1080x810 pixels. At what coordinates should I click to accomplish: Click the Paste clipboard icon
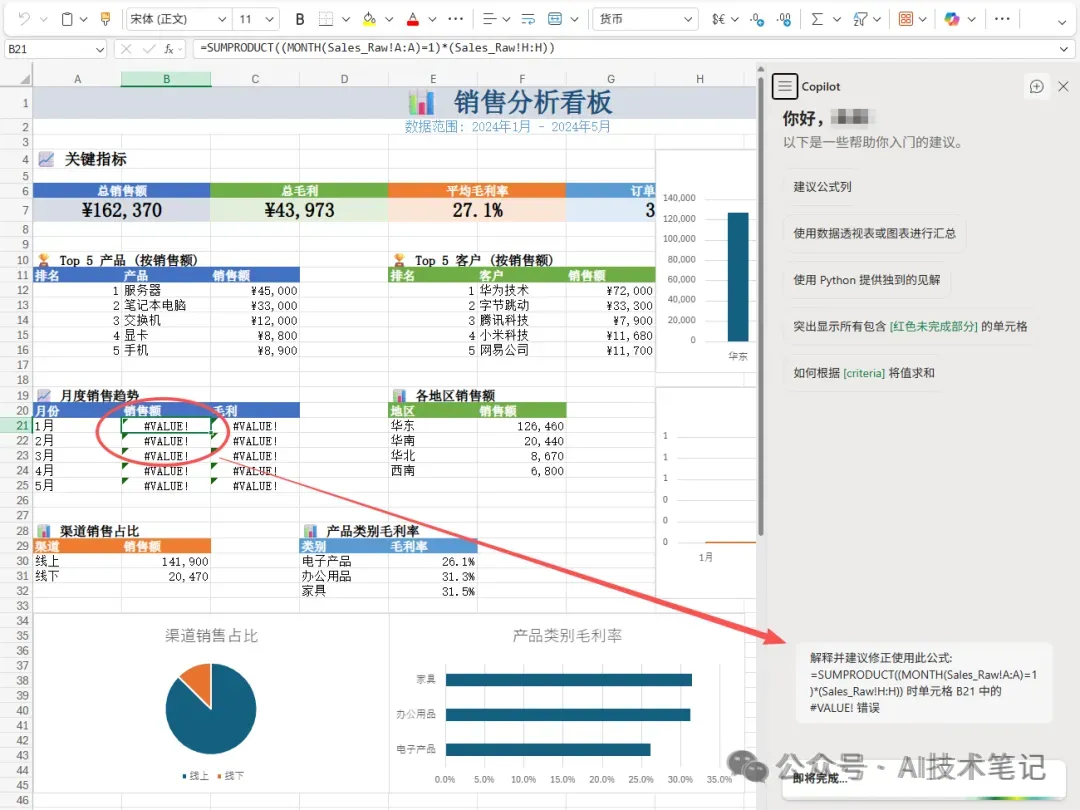[67, 19]
